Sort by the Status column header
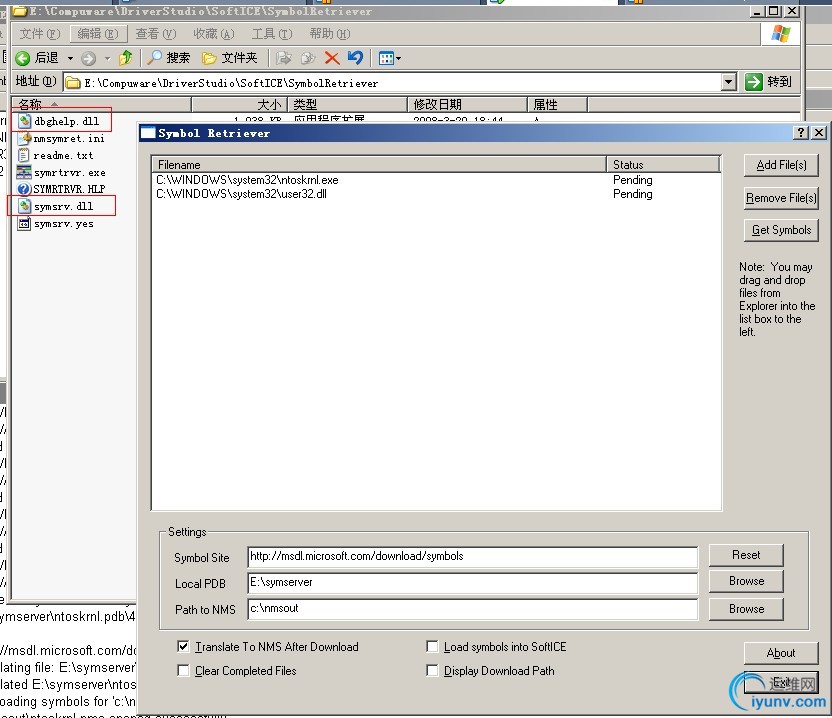 pos(663,165)
